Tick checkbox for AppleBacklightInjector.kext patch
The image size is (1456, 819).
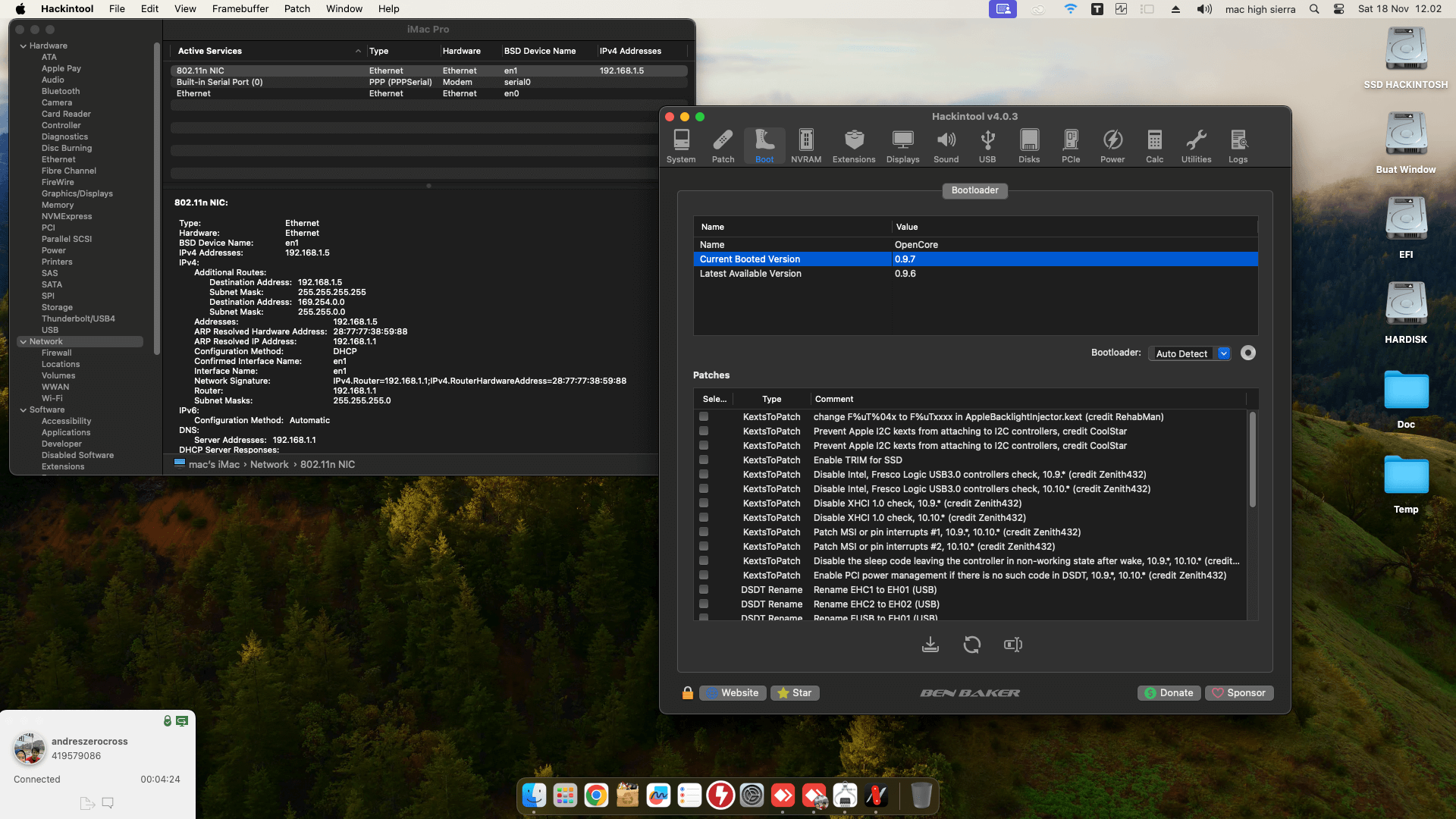click(704, 417)
